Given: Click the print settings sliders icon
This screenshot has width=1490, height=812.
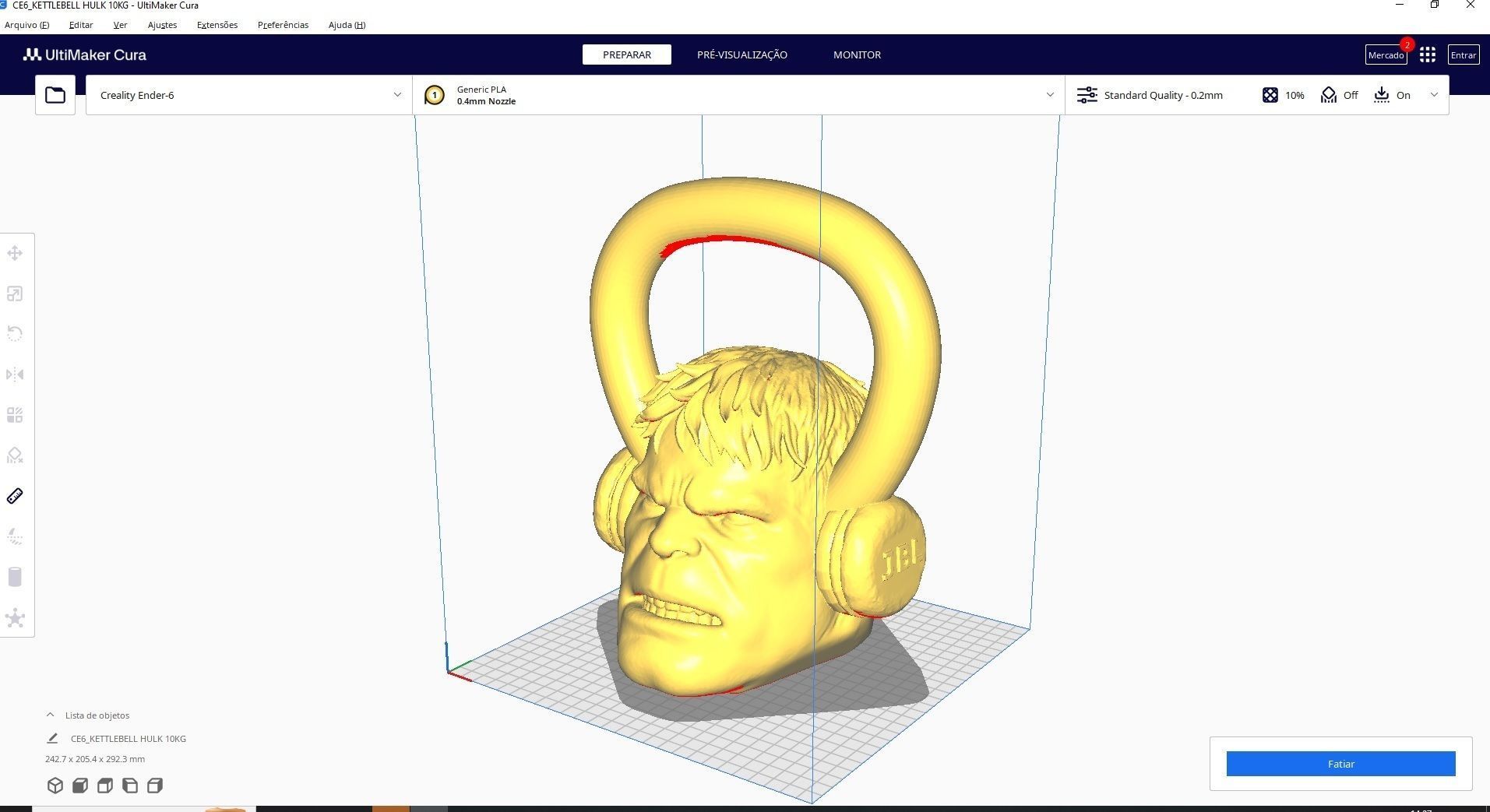Looking at the screenshot, I should point(1087,95).
